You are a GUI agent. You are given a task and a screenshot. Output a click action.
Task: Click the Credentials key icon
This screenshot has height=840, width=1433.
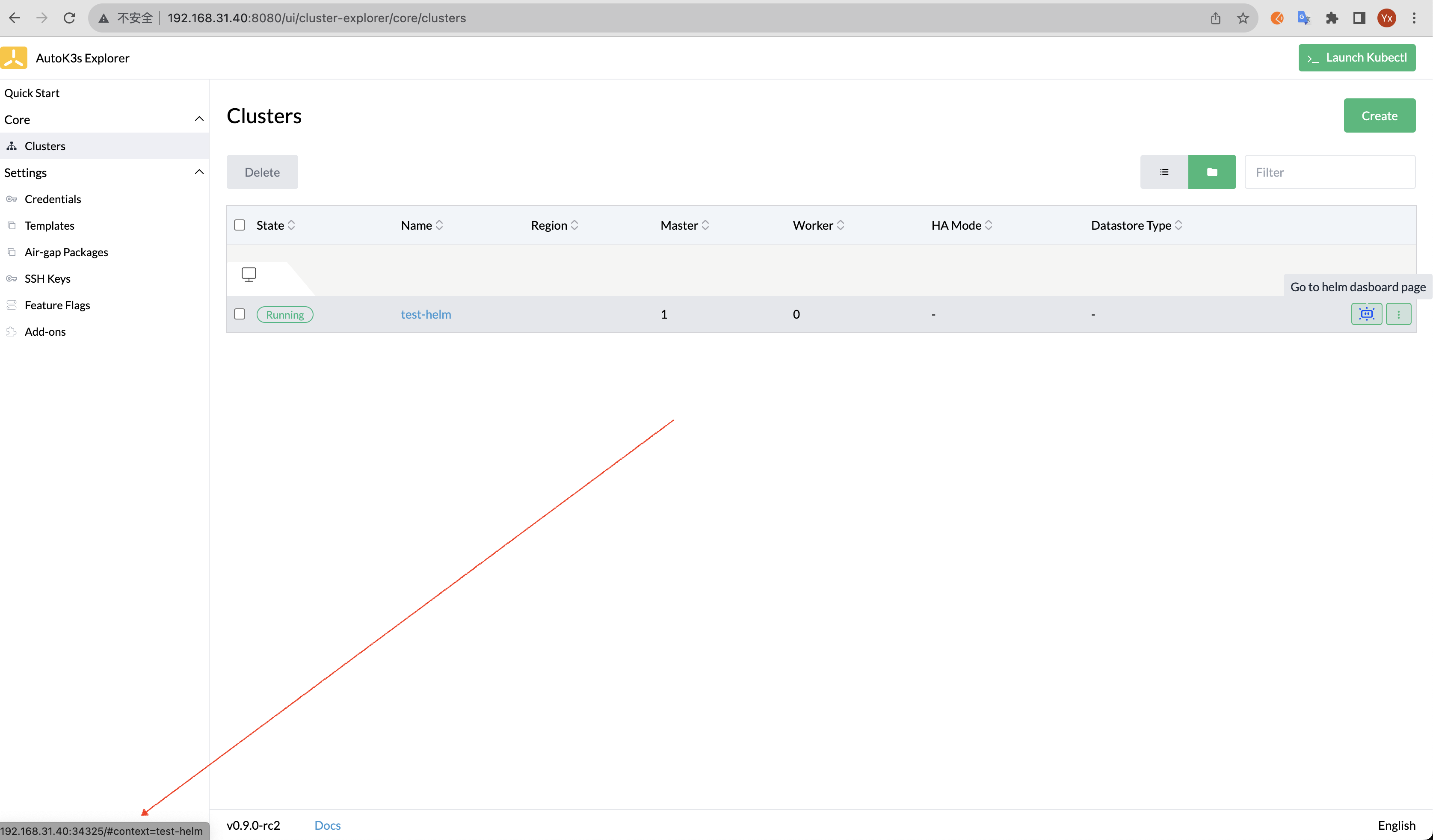click(x=12, y=199)
